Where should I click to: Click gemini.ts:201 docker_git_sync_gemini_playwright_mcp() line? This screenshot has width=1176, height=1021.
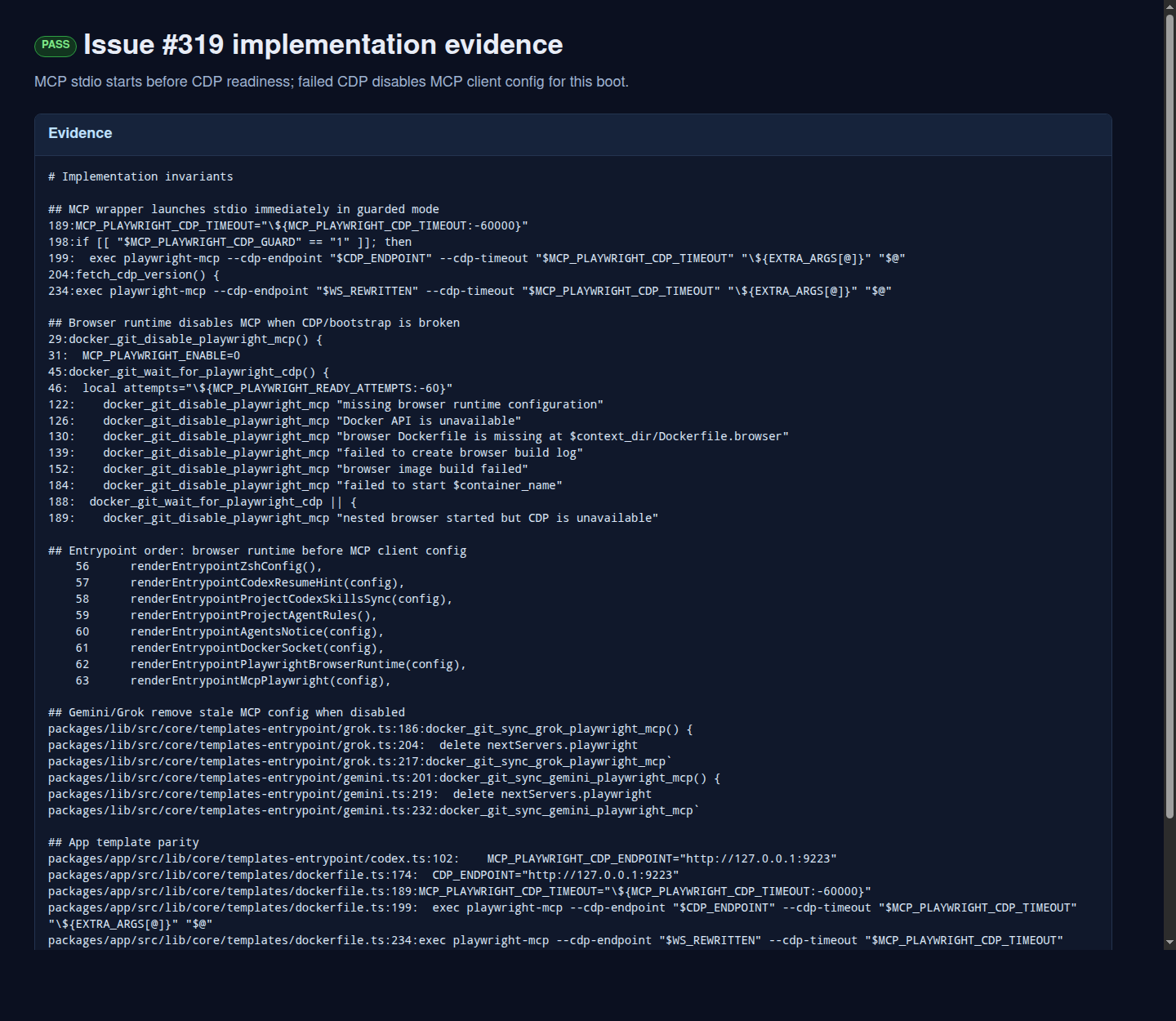pyautogui.click(x=385, y=778)
